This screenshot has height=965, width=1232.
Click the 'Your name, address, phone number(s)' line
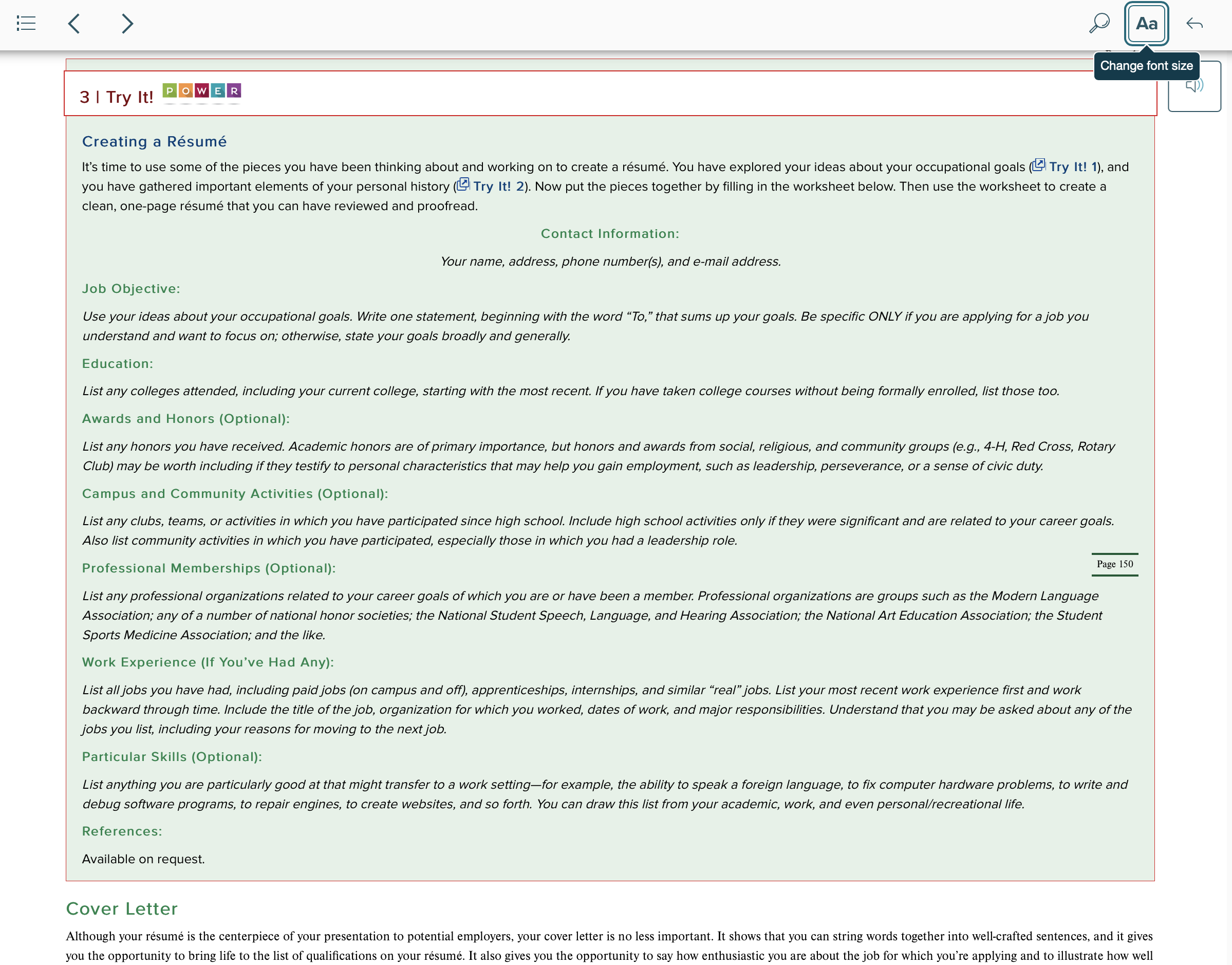click(x=610, y=262)
